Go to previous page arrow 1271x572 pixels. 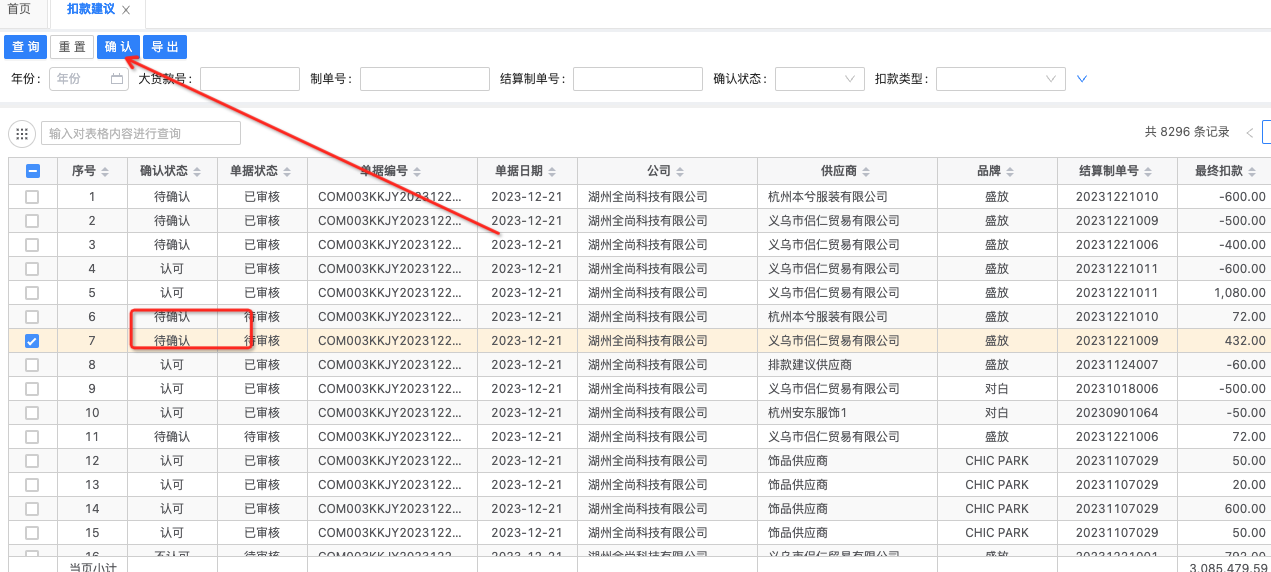pos(1250,133)
